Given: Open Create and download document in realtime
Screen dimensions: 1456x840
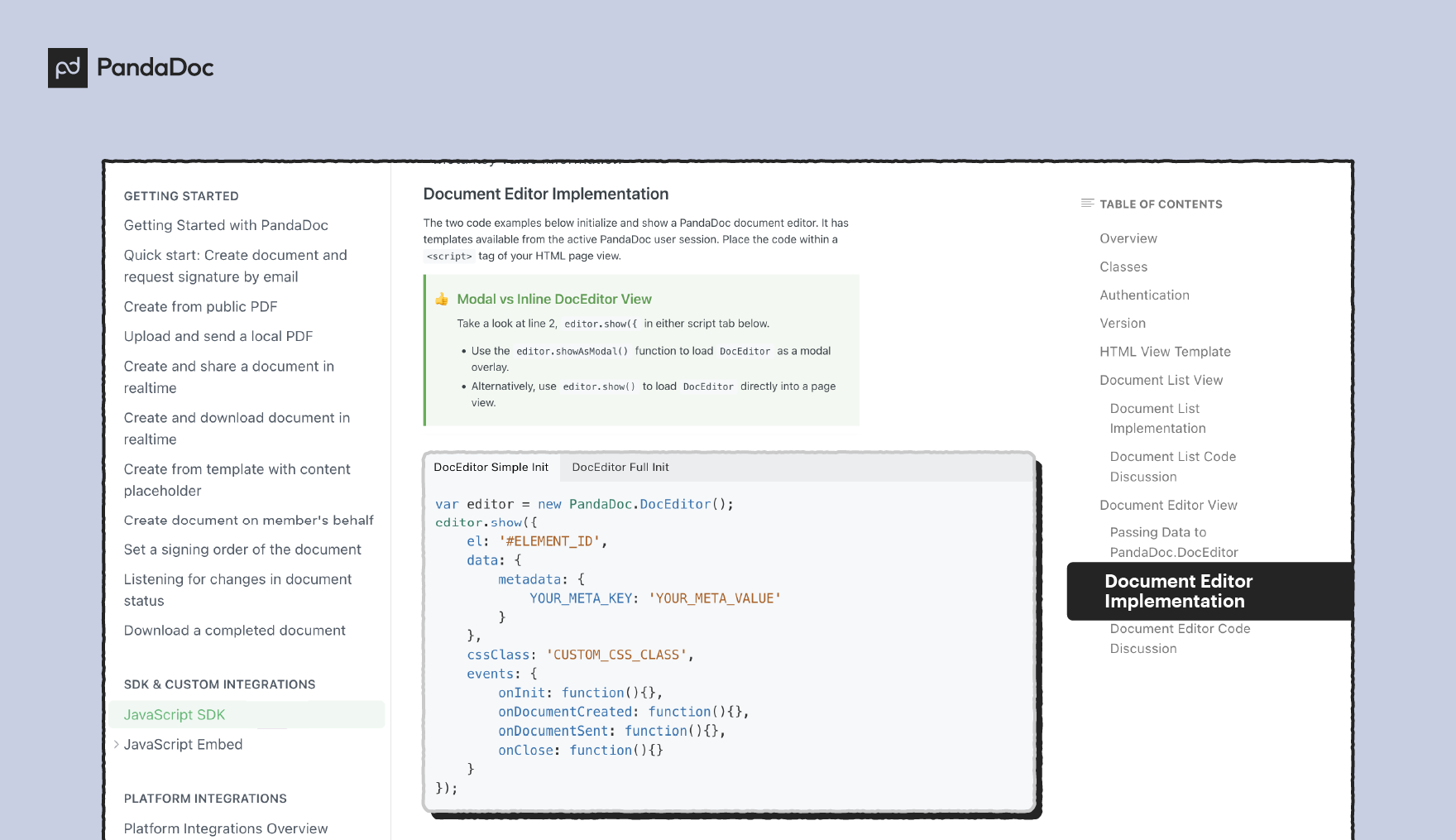Looking at the screenshot, I should (x=237, y=428).
